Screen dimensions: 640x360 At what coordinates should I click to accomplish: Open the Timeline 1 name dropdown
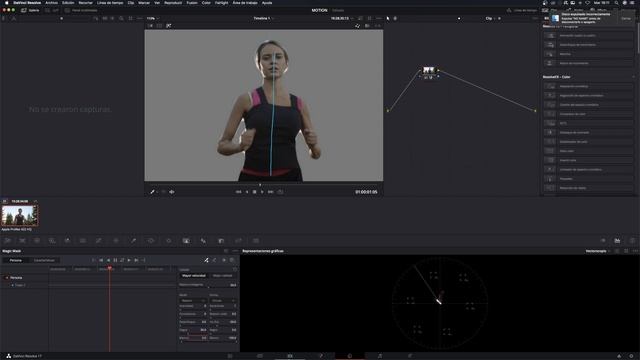click(x=263, y=18)
